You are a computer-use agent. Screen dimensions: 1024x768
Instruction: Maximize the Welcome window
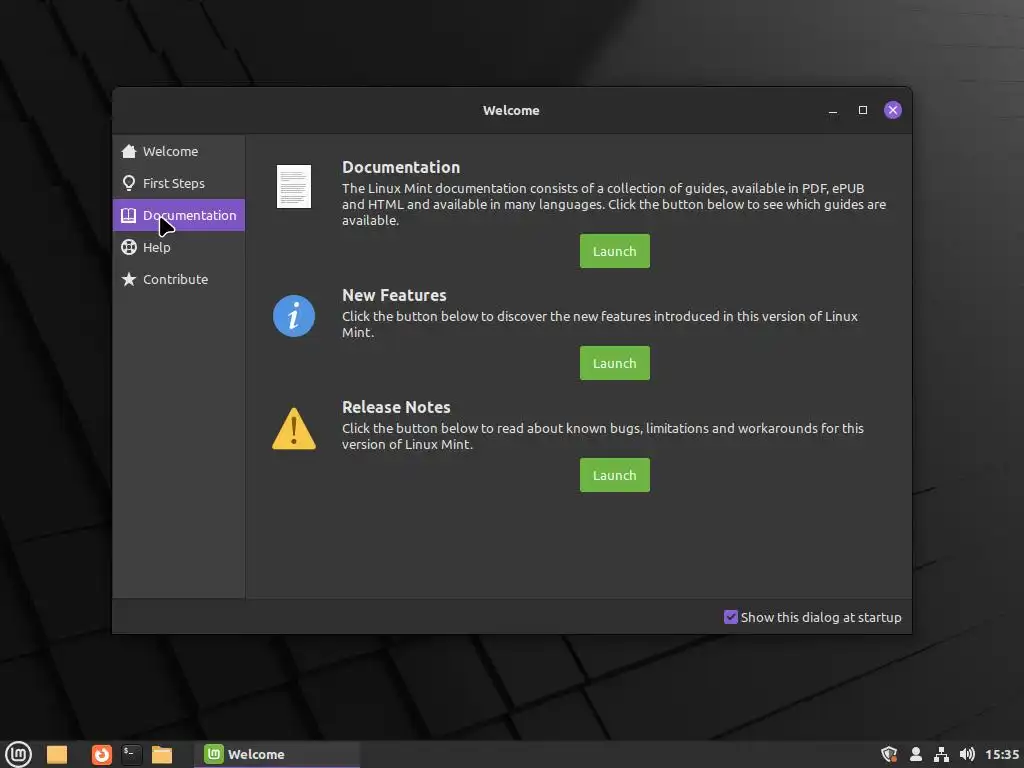click(863, 110)
